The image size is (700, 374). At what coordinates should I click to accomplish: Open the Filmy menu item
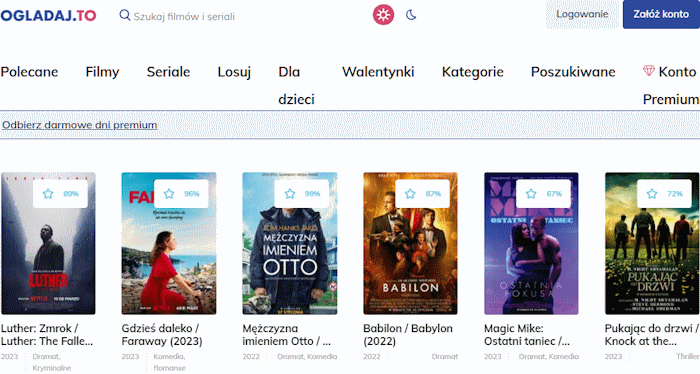(x=103, y=72)
